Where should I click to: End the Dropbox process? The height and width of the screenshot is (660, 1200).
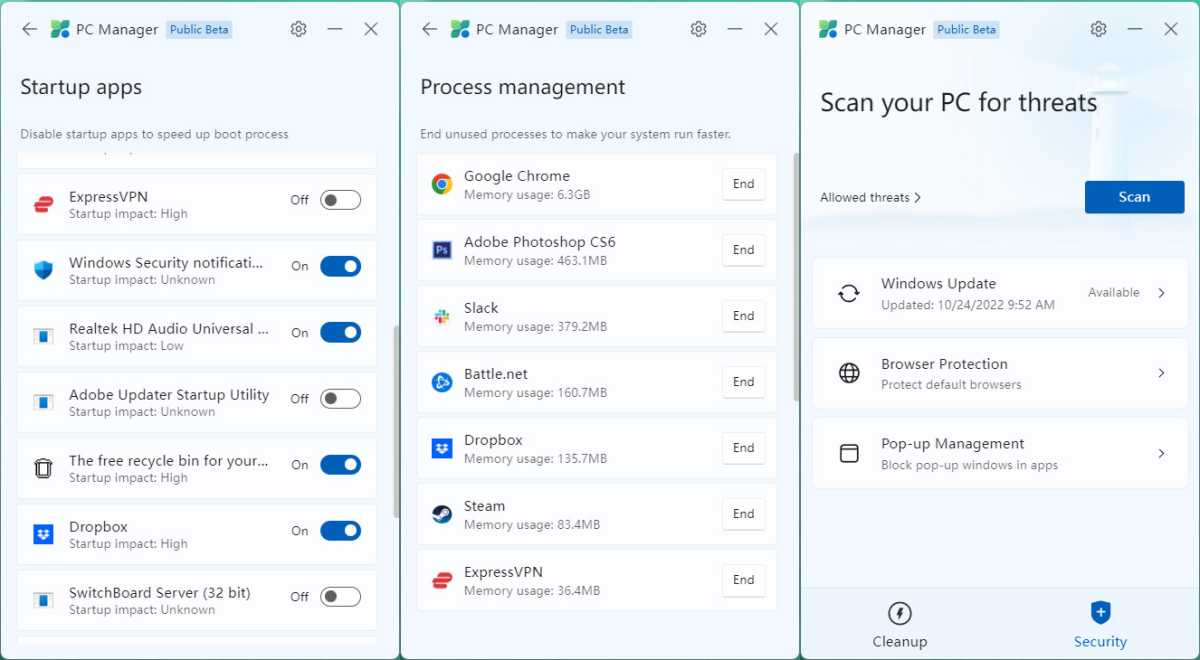coord(743,448)
